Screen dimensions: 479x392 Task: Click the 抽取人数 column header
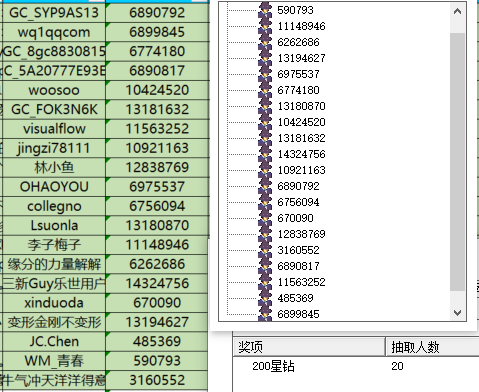(x=432, y=347)
